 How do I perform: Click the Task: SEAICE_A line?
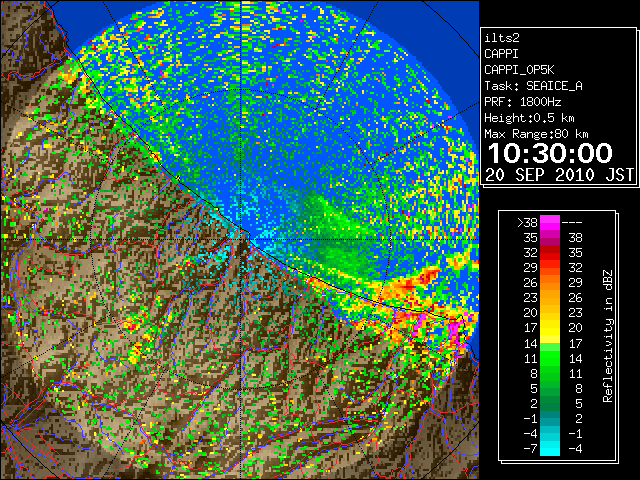click(533, 86)
